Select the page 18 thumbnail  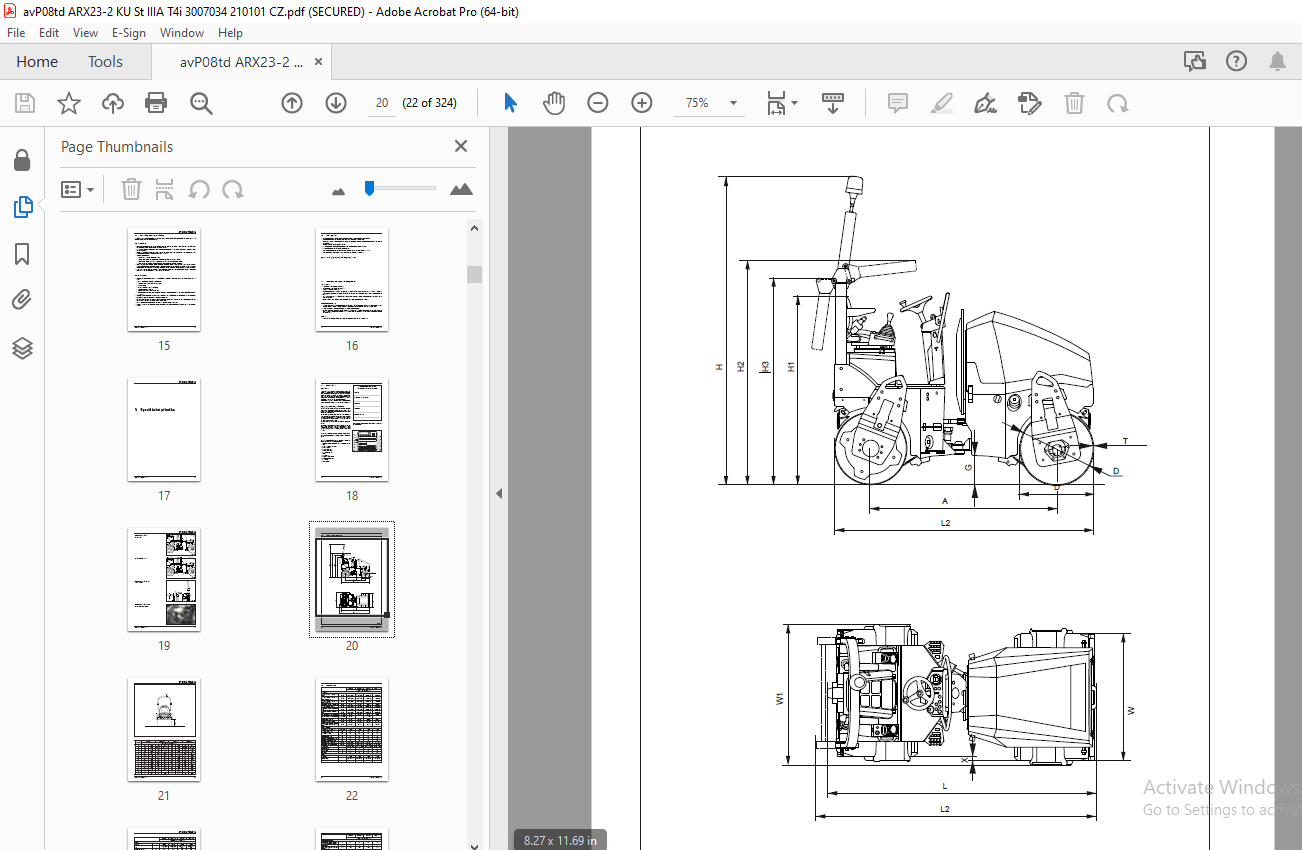(352, 430)
